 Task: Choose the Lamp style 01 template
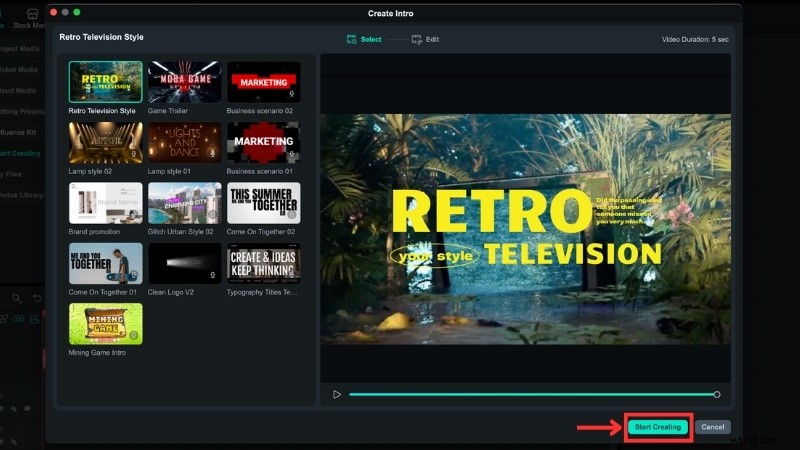coord(184,142)
